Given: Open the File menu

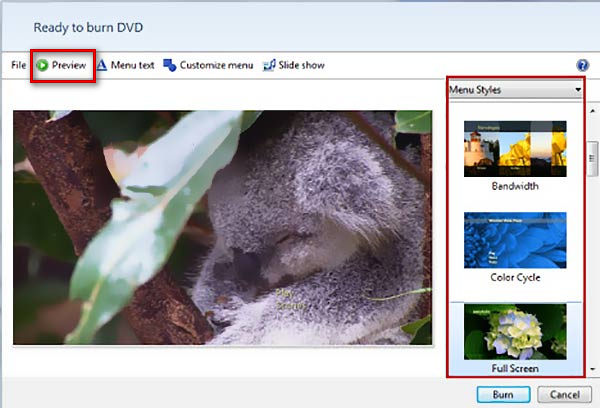Looking at the screenshot, I should (x=19, y=65).
